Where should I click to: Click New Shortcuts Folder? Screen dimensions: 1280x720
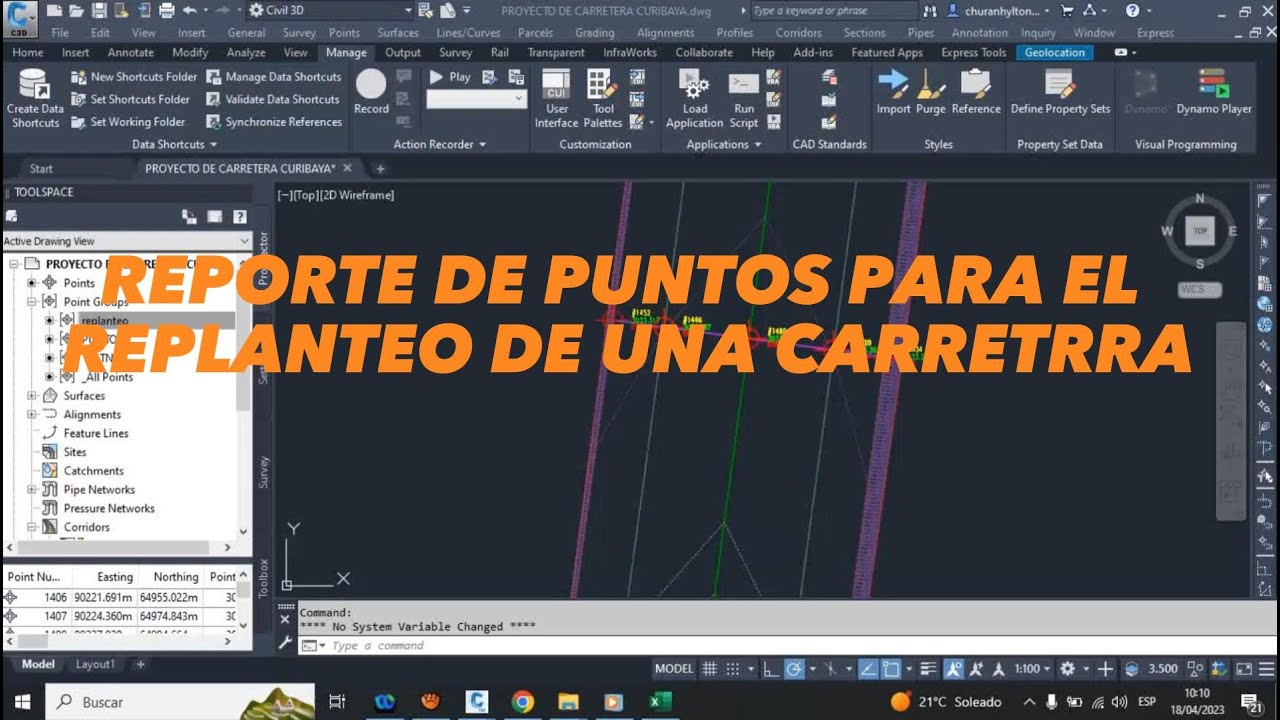(x=134, y=77)
